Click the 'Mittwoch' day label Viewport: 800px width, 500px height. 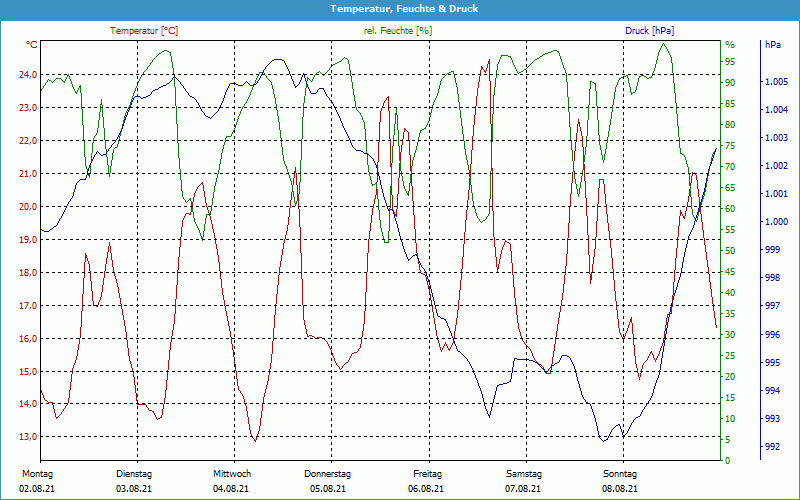pos(232,474)
